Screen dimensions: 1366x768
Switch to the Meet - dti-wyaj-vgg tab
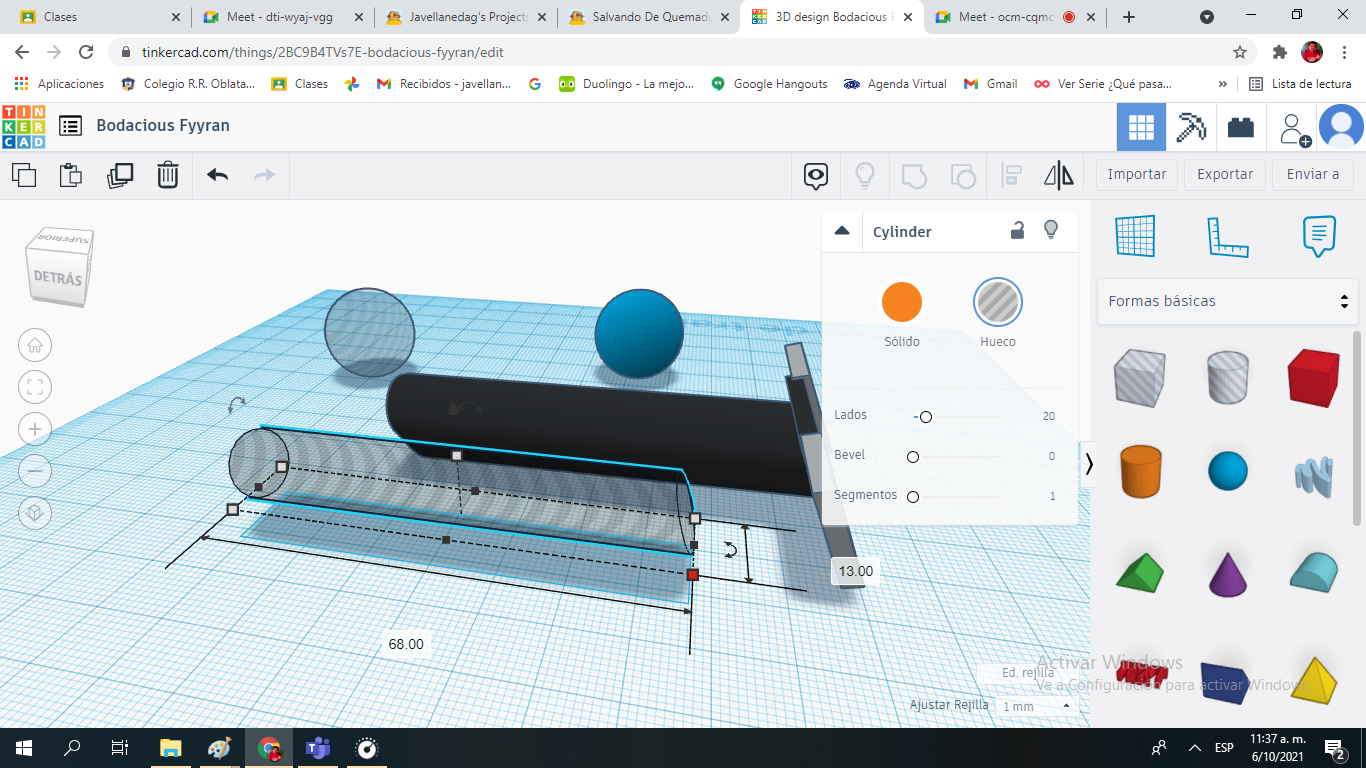click(281, 17)
